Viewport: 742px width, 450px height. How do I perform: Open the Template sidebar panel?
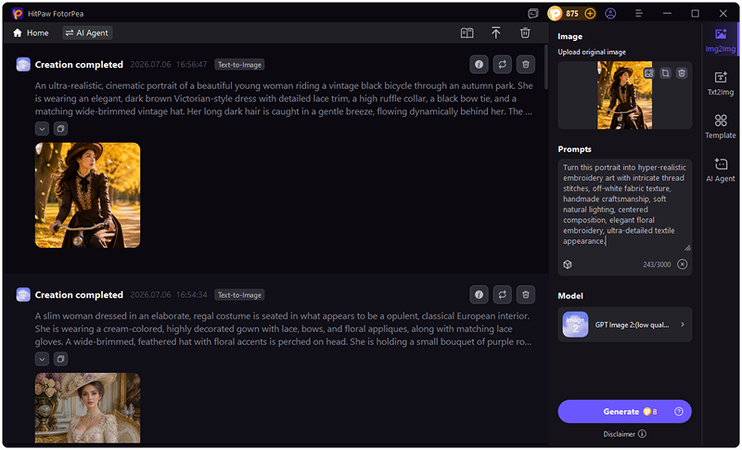pyautogui.click(x=720, y=126)
